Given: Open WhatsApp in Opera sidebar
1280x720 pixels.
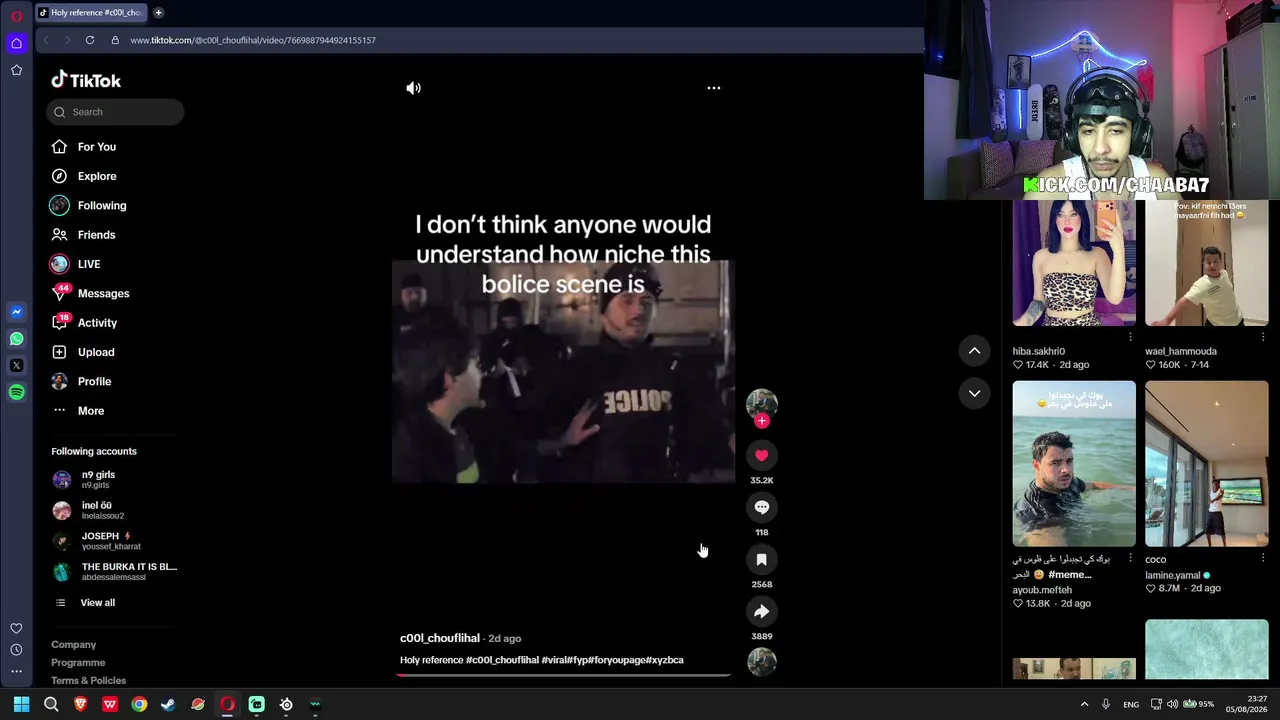Looking at the screenshot, I should [x=16, y=339].
